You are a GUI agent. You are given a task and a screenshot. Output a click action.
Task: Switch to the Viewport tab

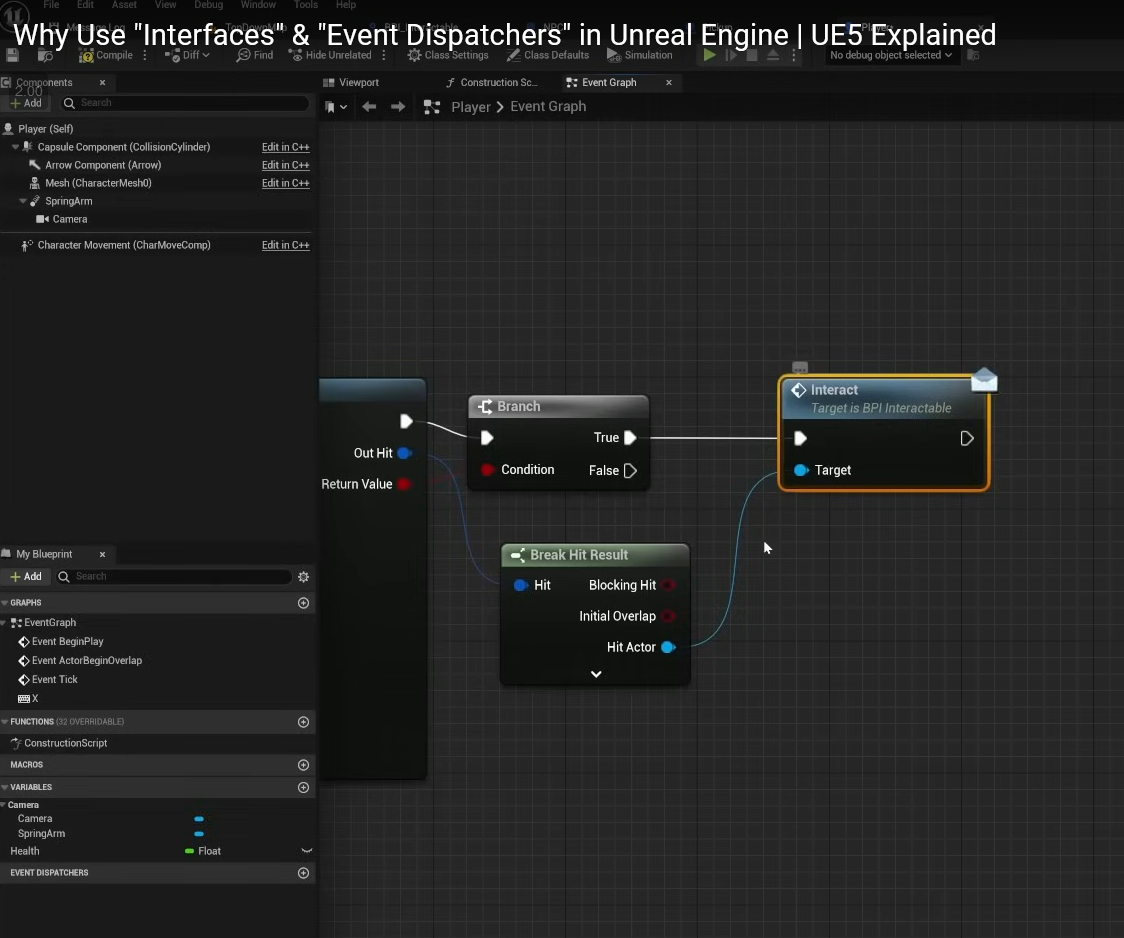[358, 83]
